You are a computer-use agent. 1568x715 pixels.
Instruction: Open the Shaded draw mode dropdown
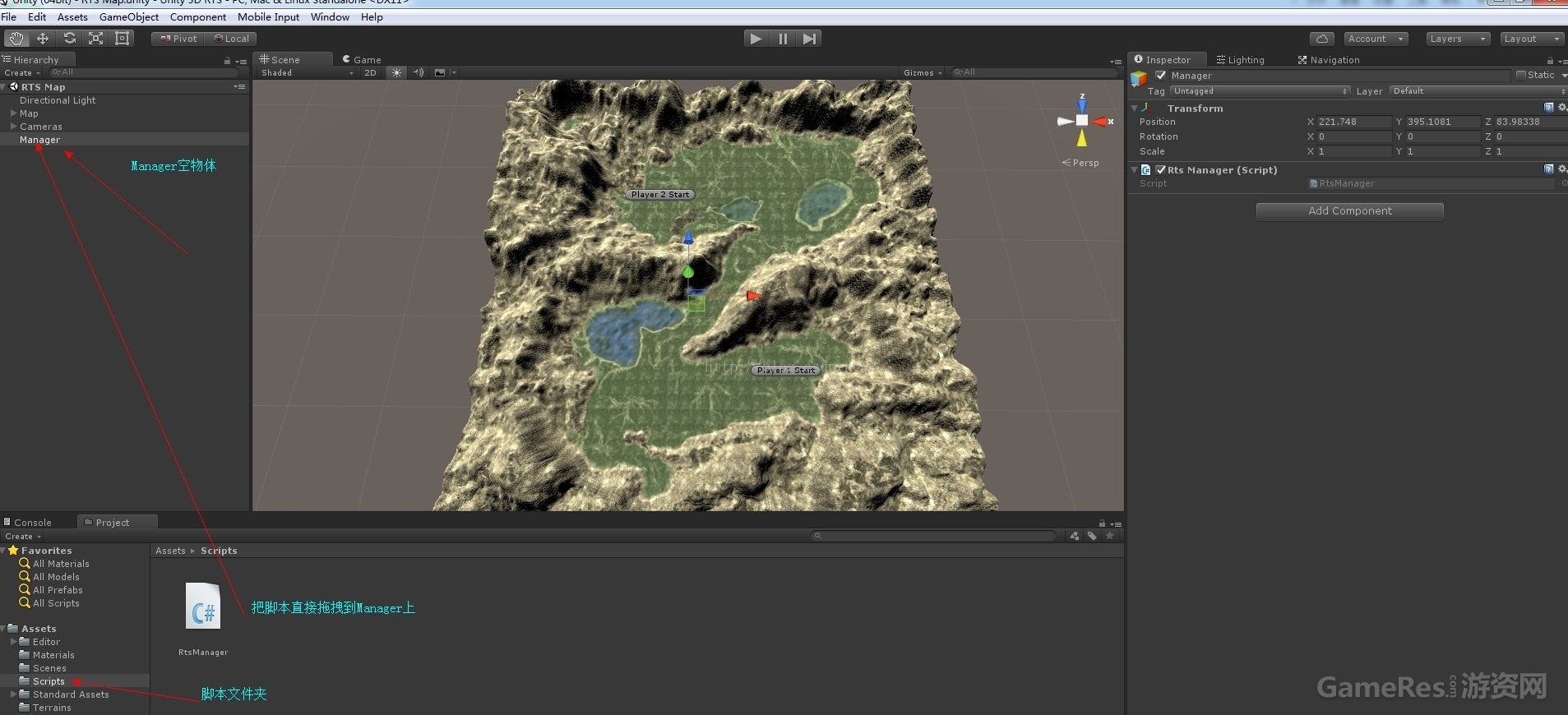point(307,72)
